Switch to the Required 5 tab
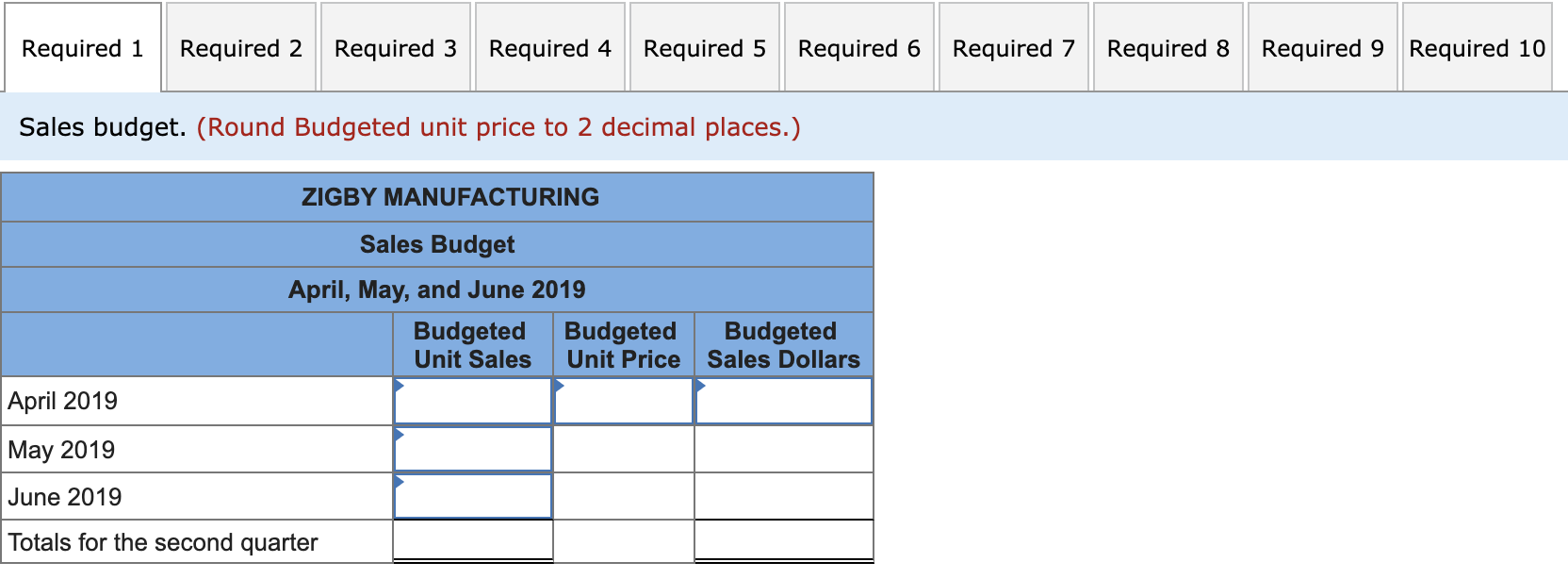The height and width of the screenshot is (579, 1568). pos(705,47)
